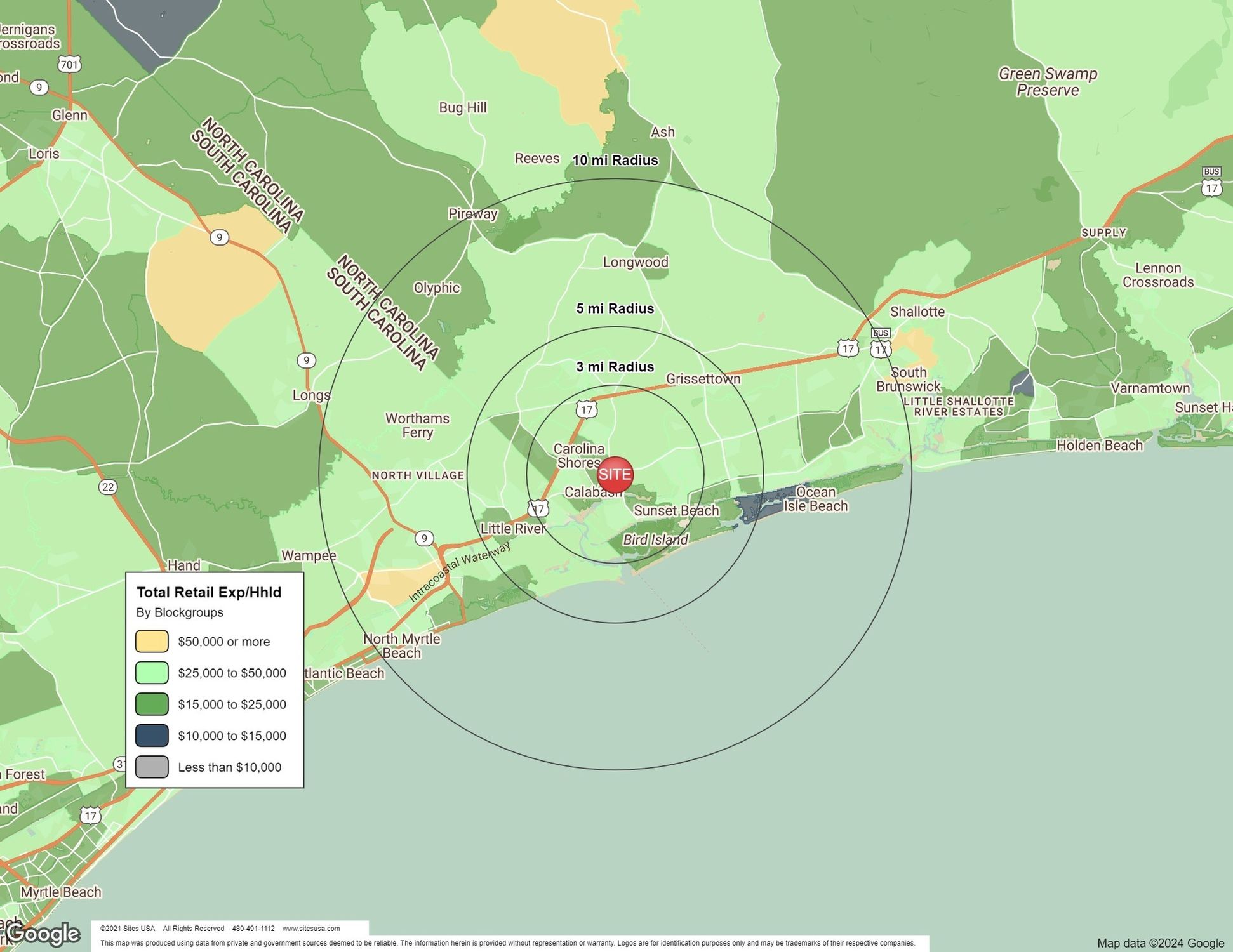1233x952 pixels.
Task: Click the Shallotte town label
Action: click(917, 312)
